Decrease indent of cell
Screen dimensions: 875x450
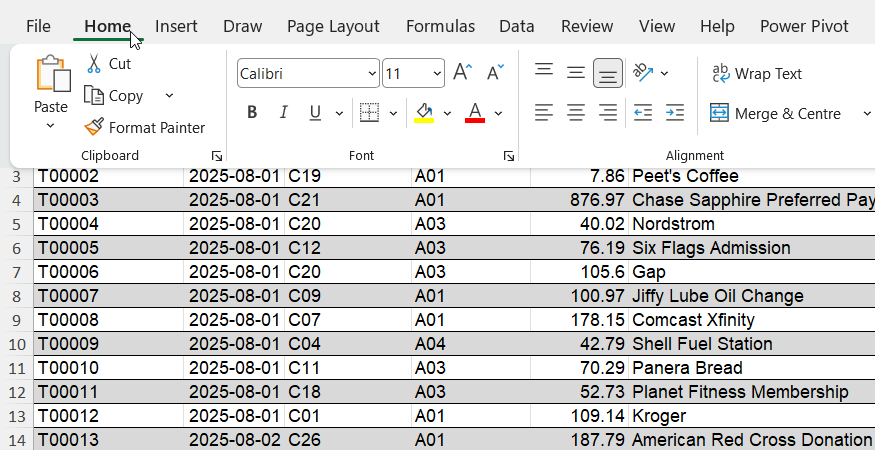643,113
